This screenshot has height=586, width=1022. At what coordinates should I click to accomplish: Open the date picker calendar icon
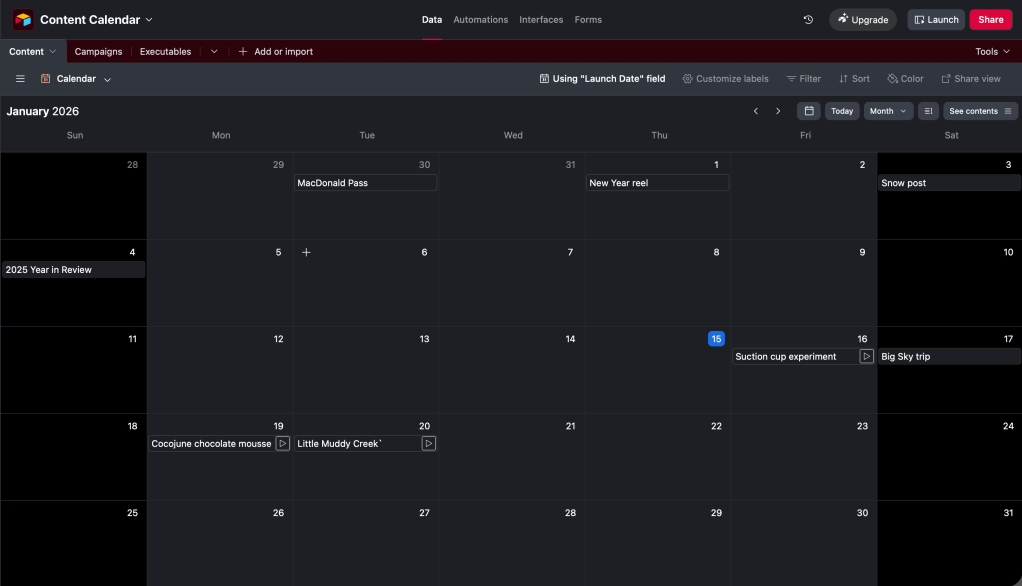pyautogui.click(x=808, y=111)
